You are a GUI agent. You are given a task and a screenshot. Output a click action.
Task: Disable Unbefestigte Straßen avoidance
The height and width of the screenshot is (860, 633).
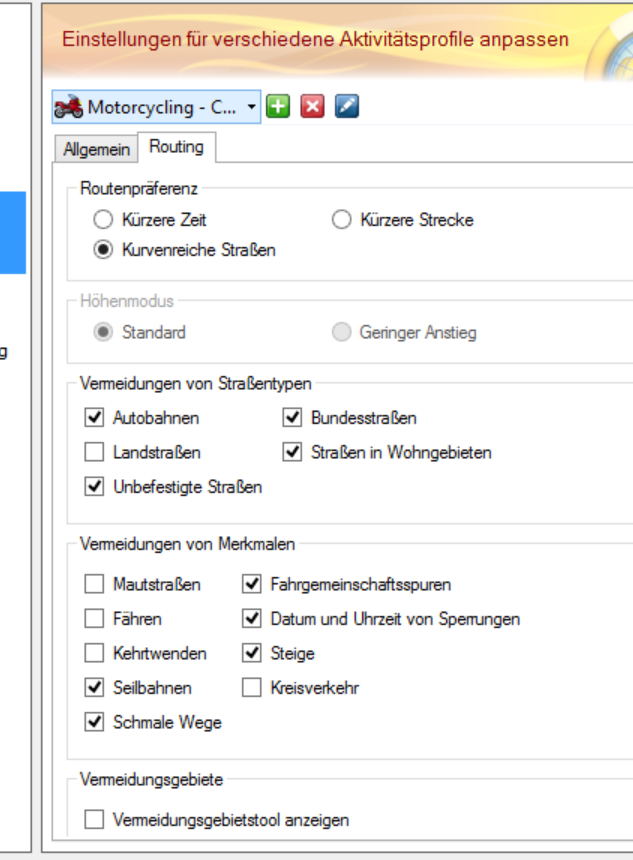click(95, 487)
